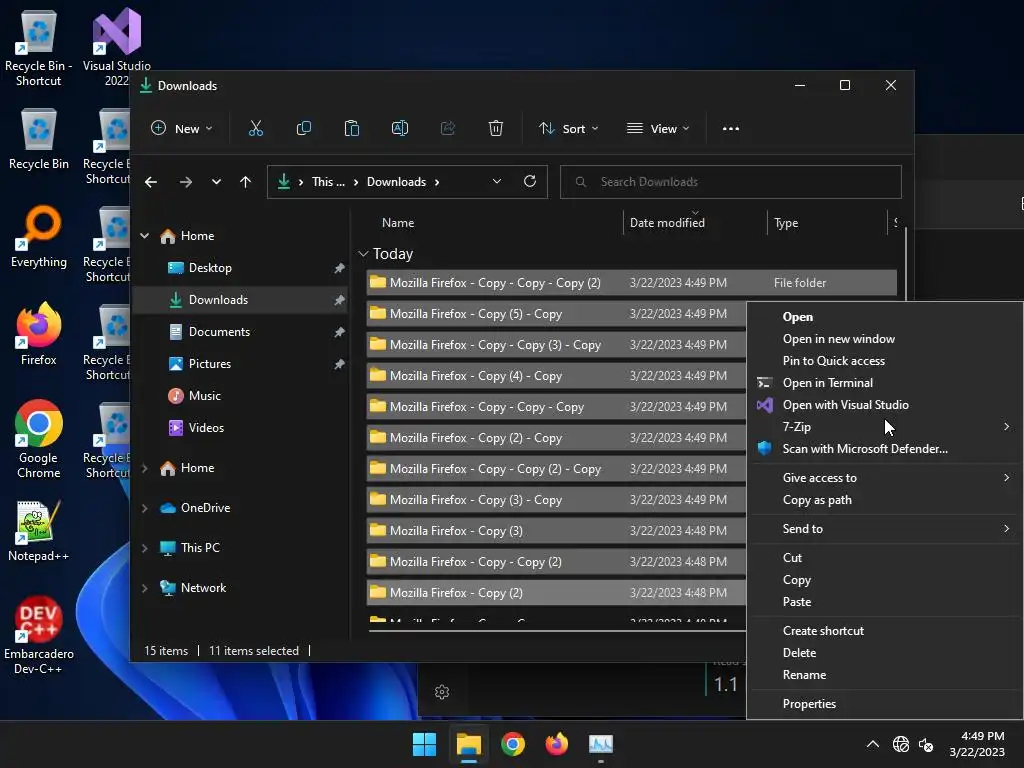
Task: Click Downloads in the address breadcrumb
Action: [396, 182]
